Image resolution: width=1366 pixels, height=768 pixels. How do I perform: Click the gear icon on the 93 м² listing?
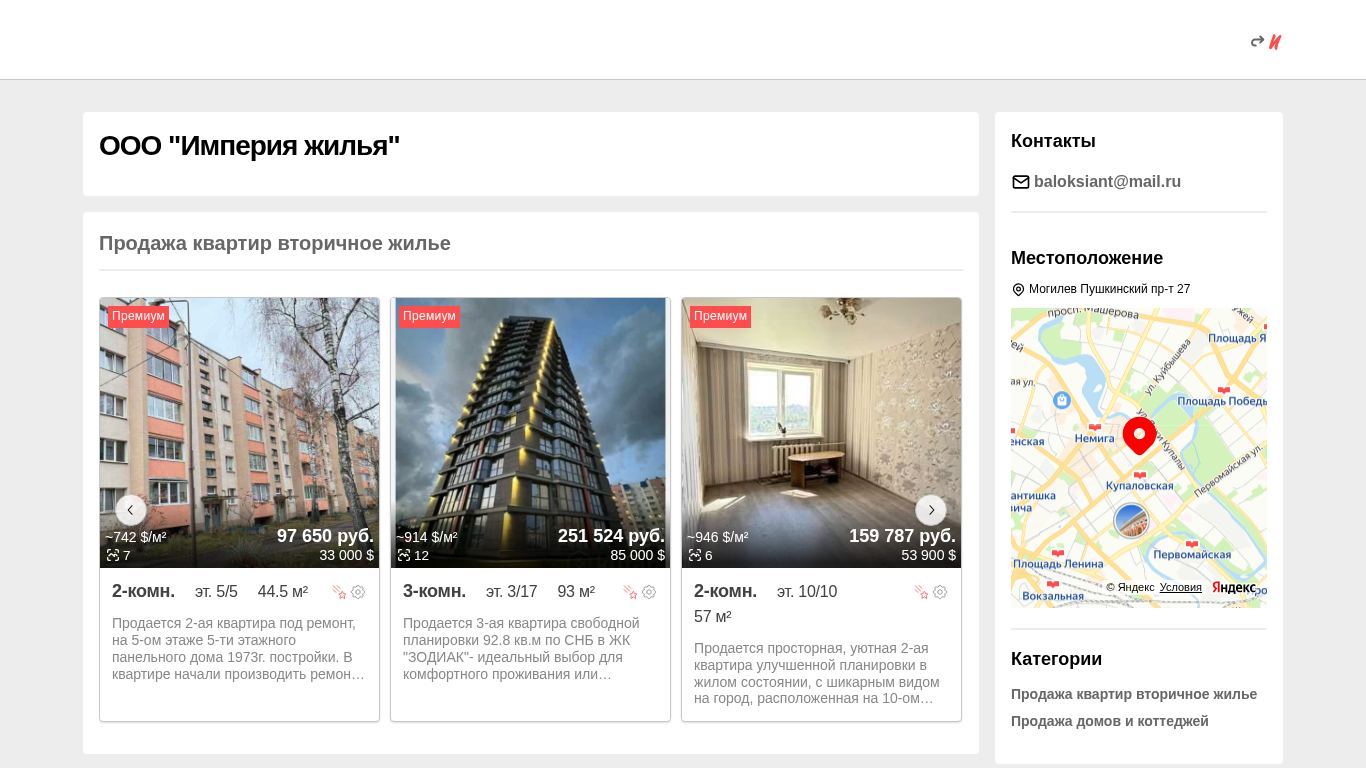point(649,592)
